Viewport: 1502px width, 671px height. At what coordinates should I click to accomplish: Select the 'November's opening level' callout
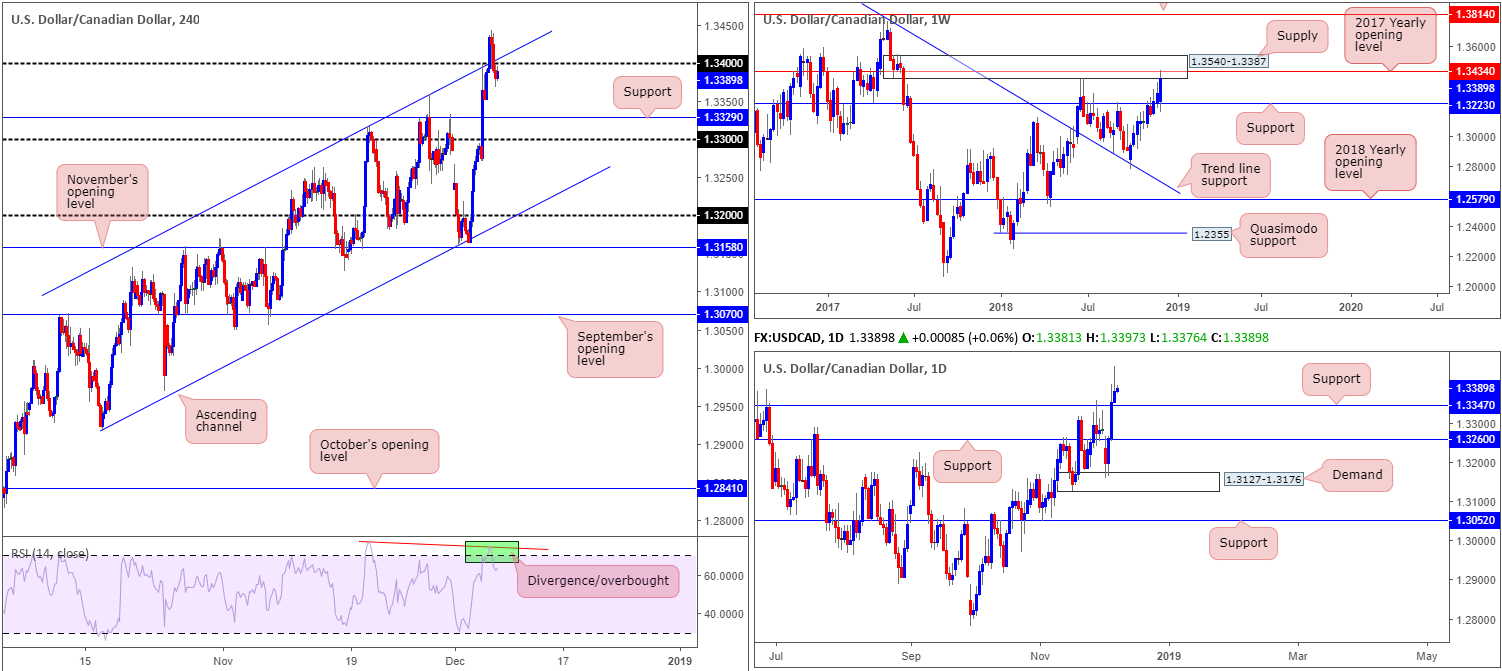[101, 193]
